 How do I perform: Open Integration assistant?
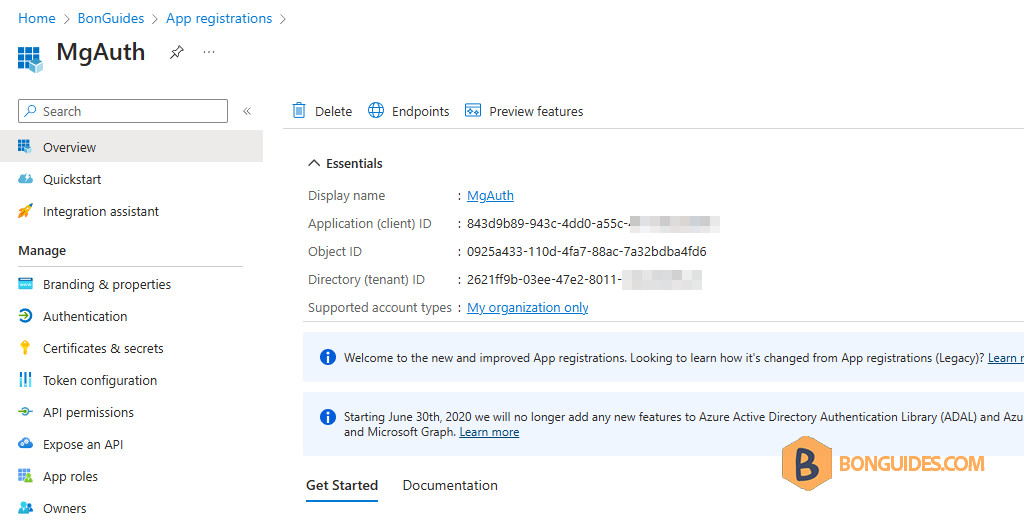click(x=101, y=212)
